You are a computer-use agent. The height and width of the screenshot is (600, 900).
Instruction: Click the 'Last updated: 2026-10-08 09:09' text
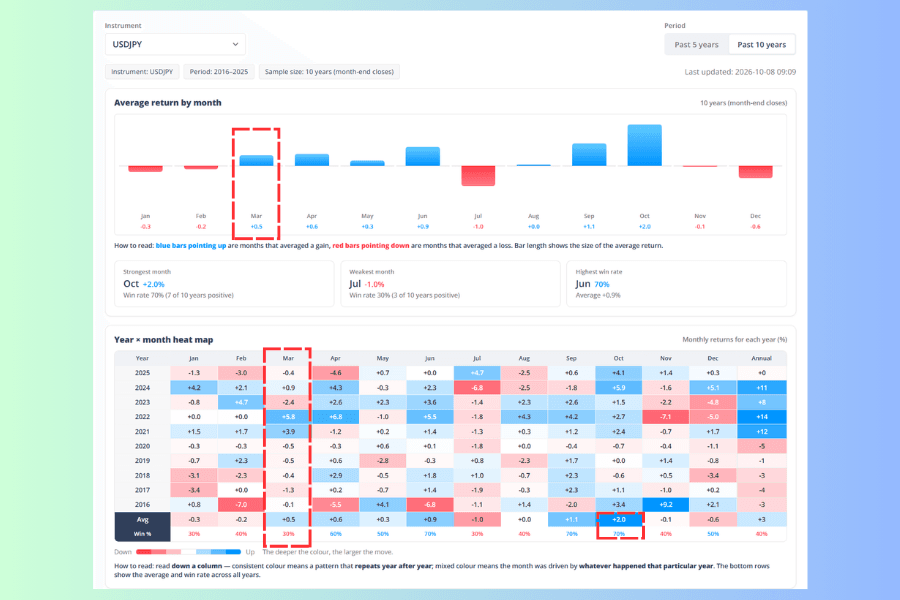tap(740, 72)
